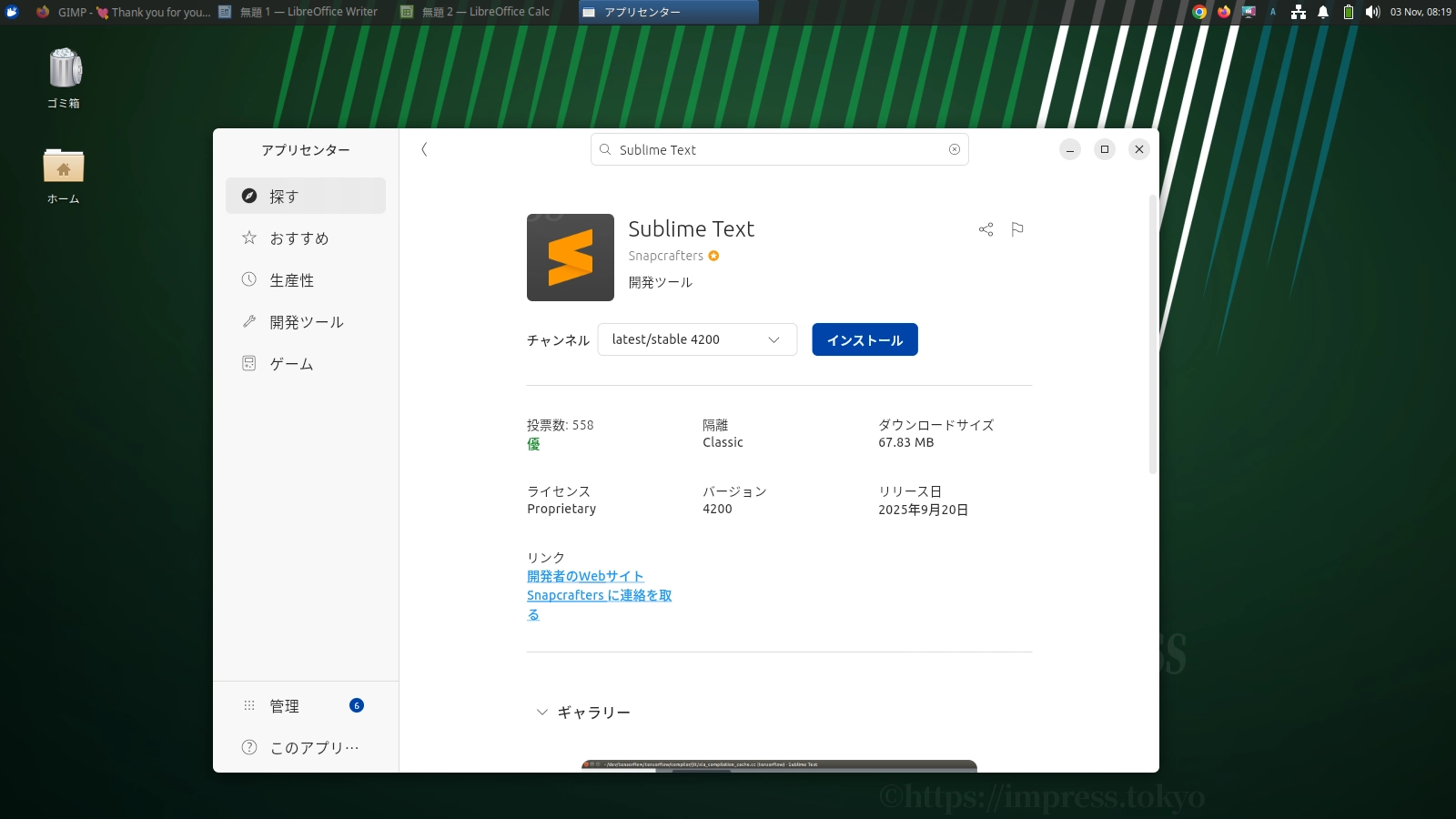Open the ゴミ箱 trash desktop icon
The width and height of the screenshot is (1456, 819).
click(x=64, y=79)
